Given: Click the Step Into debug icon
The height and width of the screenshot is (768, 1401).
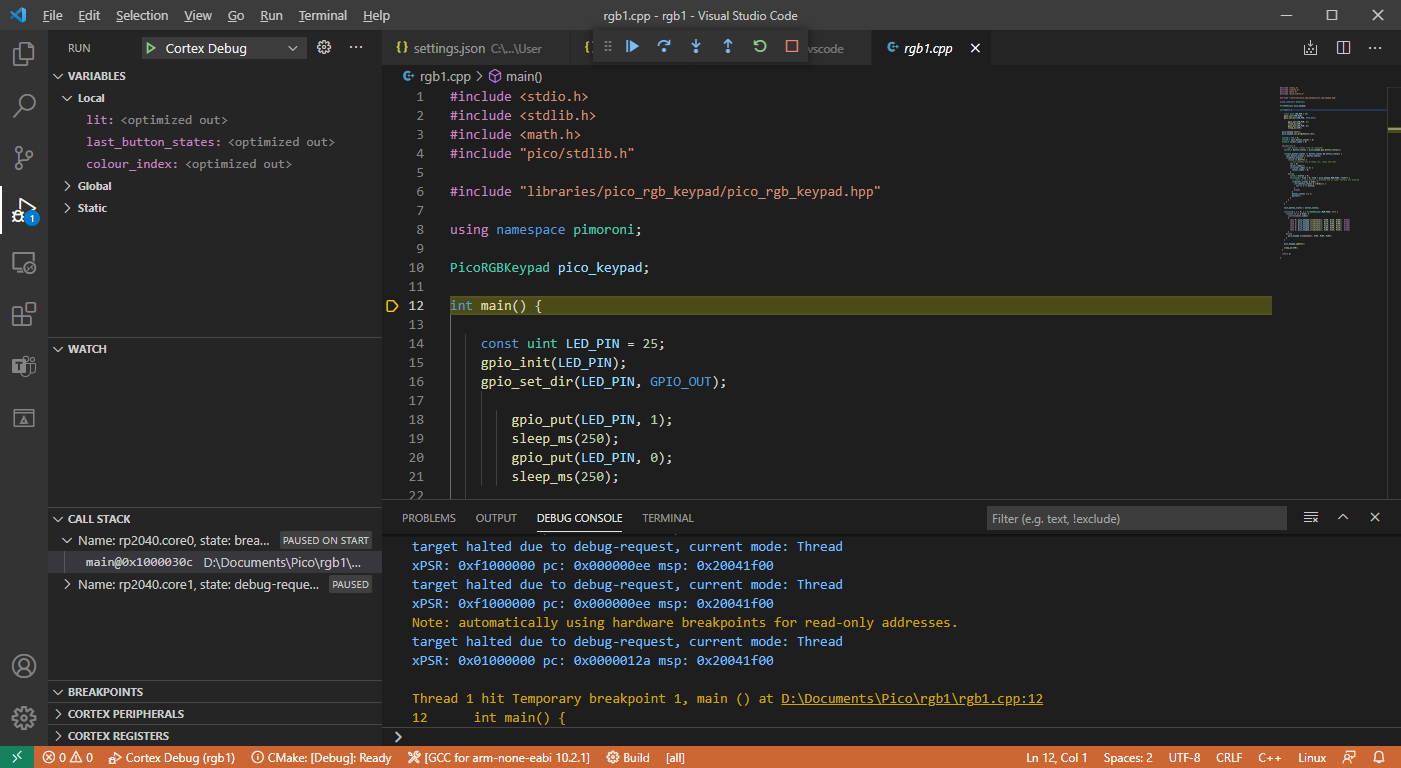Looking at the screenshot, I should tap(696, 47).
